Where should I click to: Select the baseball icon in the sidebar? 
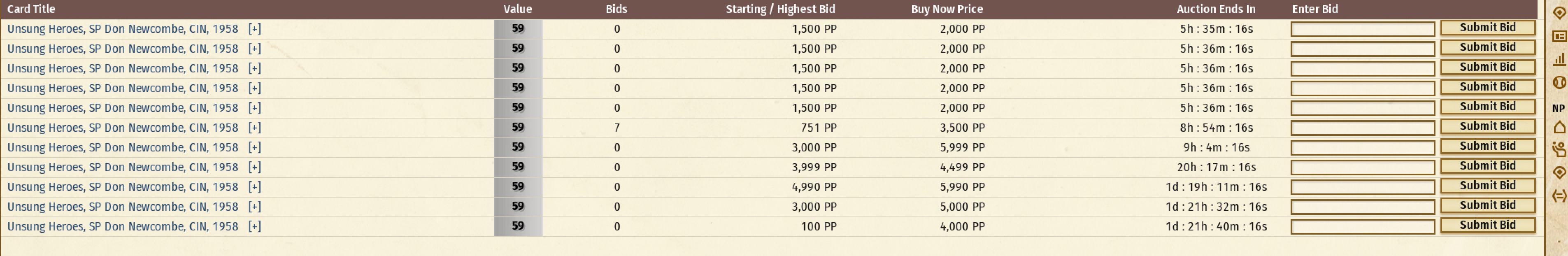pyautogui.click(x=1559, y=83)
